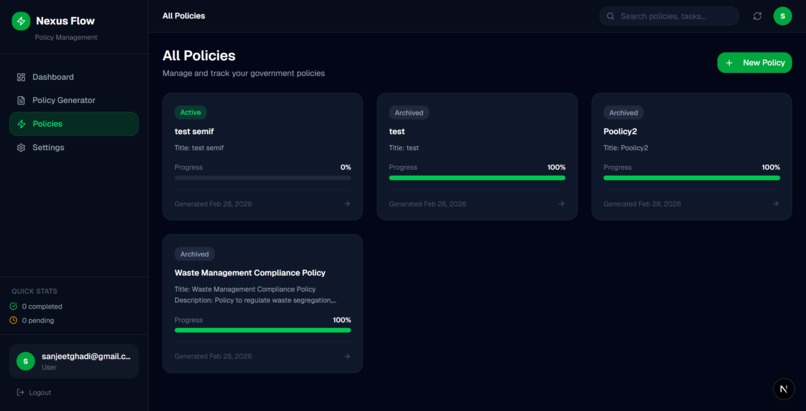Click the Logout link
The image size is (806, 411).
[x=34, y=393]
